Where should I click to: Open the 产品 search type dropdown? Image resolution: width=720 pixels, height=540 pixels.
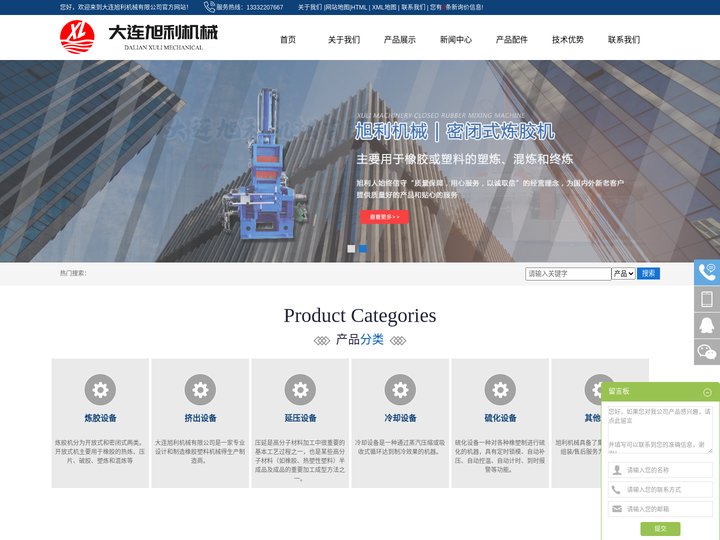624,274
